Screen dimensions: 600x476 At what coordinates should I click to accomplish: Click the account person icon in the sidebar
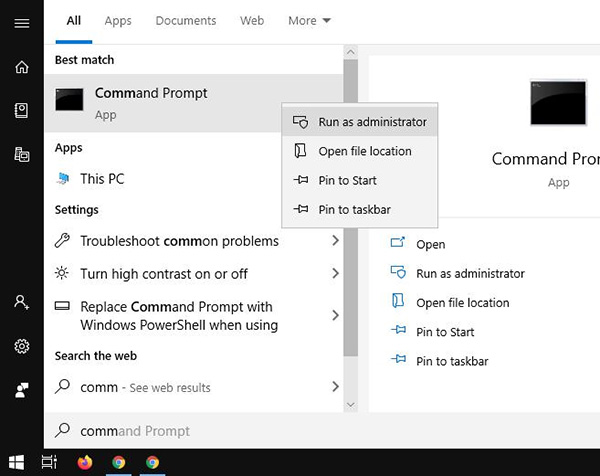coord(21,302)
